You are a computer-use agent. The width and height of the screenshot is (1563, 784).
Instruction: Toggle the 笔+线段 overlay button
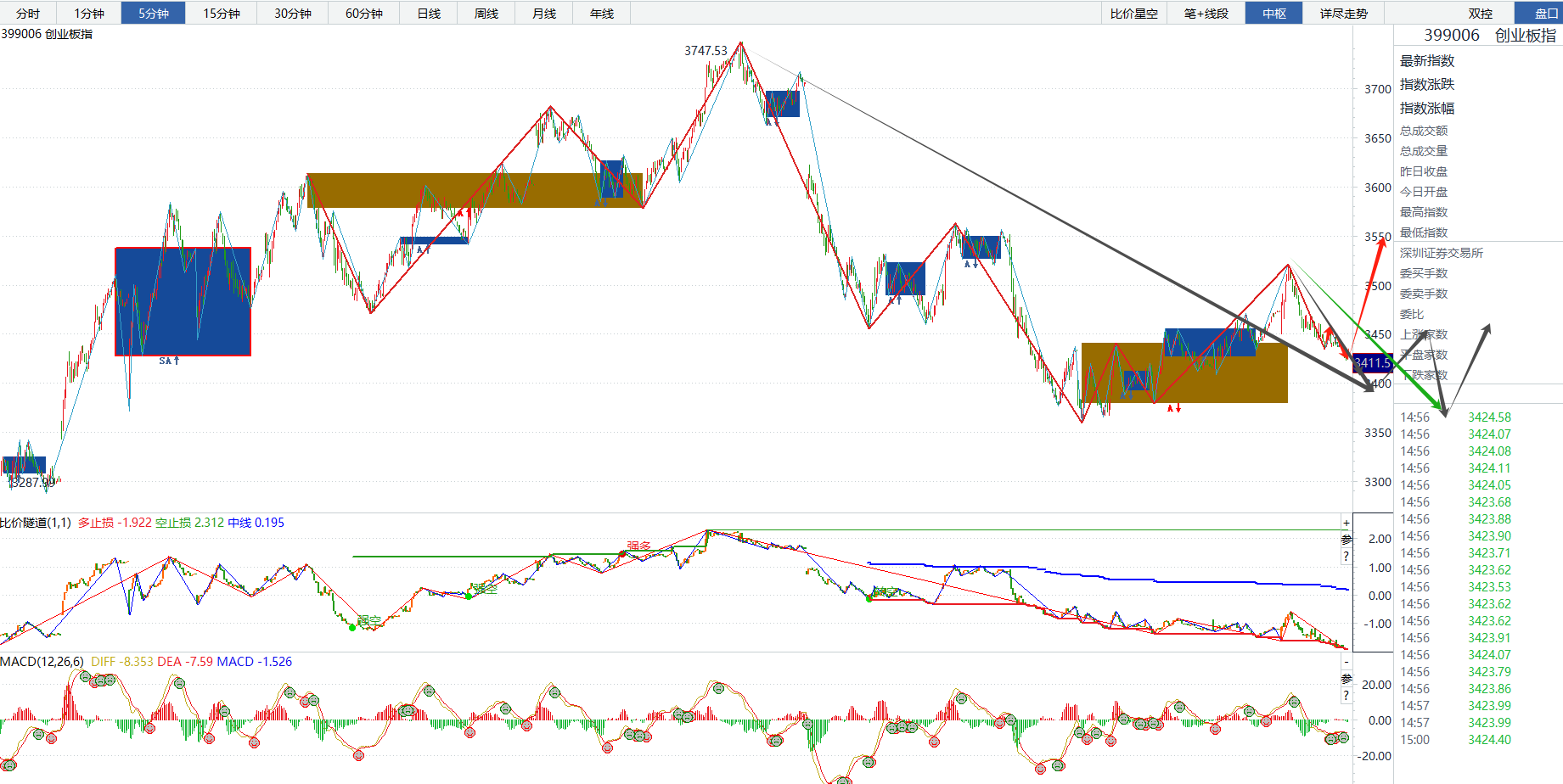pyautogui.click(x=1206, y=13)
